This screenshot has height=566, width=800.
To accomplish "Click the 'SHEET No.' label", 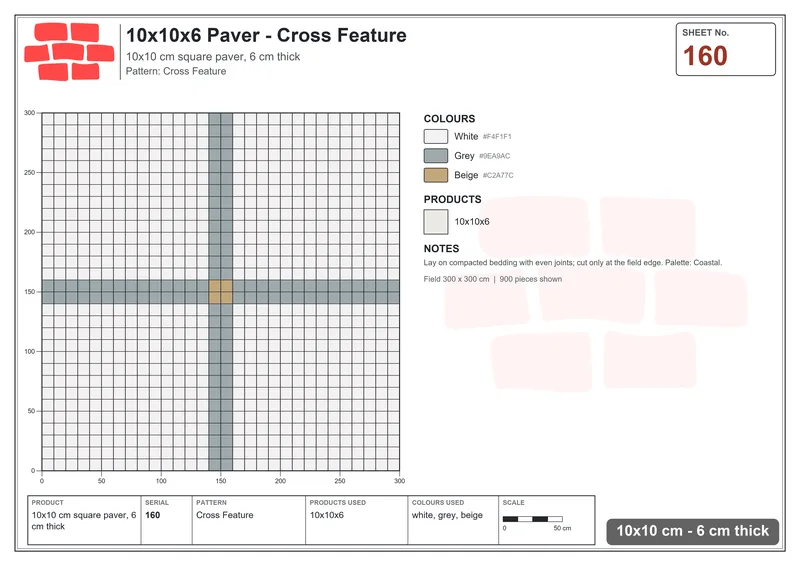I will (706, 33).
